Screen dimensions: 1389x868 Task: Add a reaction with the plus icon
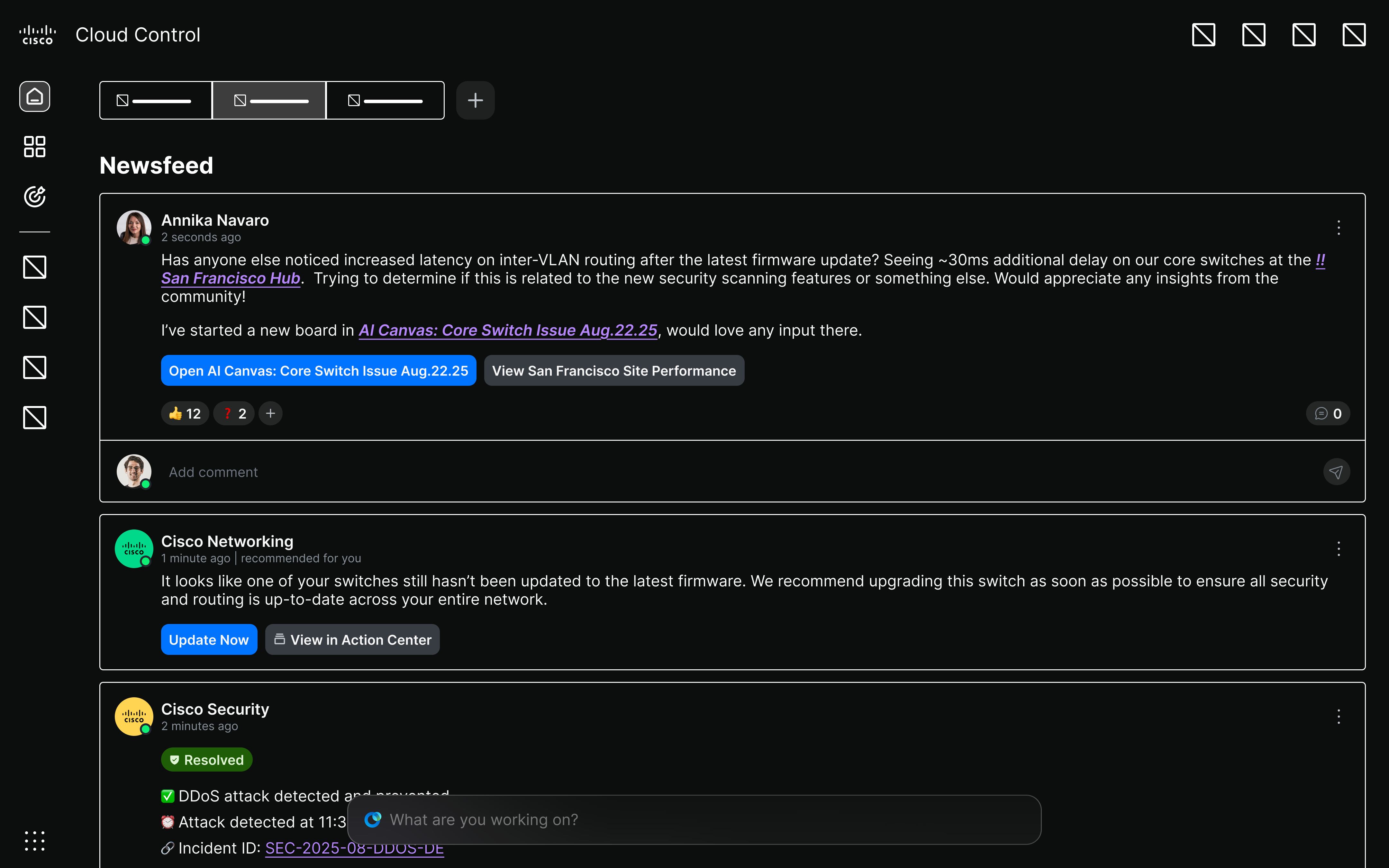click(270, 413)
